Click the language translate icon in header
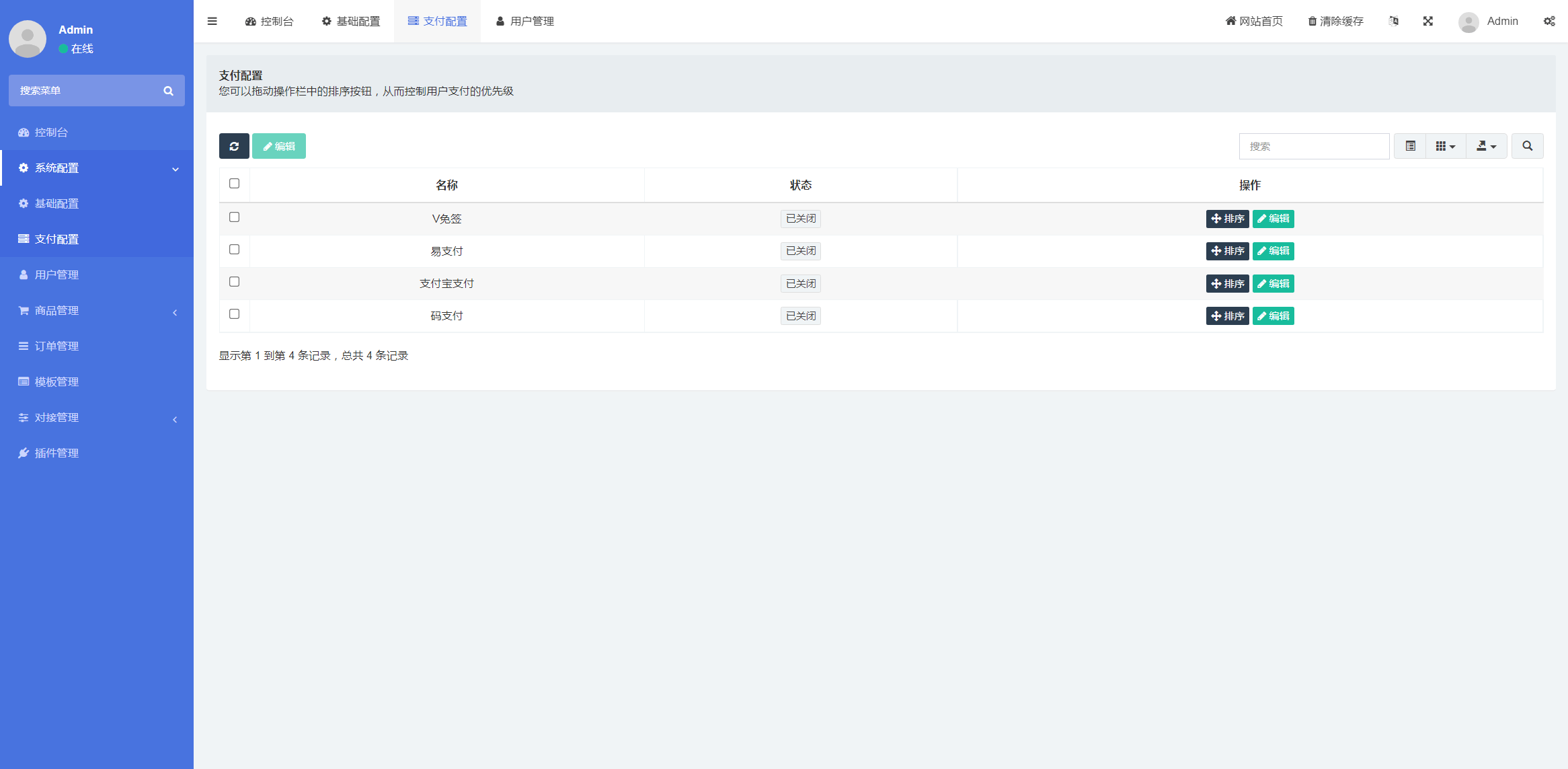This screenshot has height=769, width=1568. pos(1394,21)
